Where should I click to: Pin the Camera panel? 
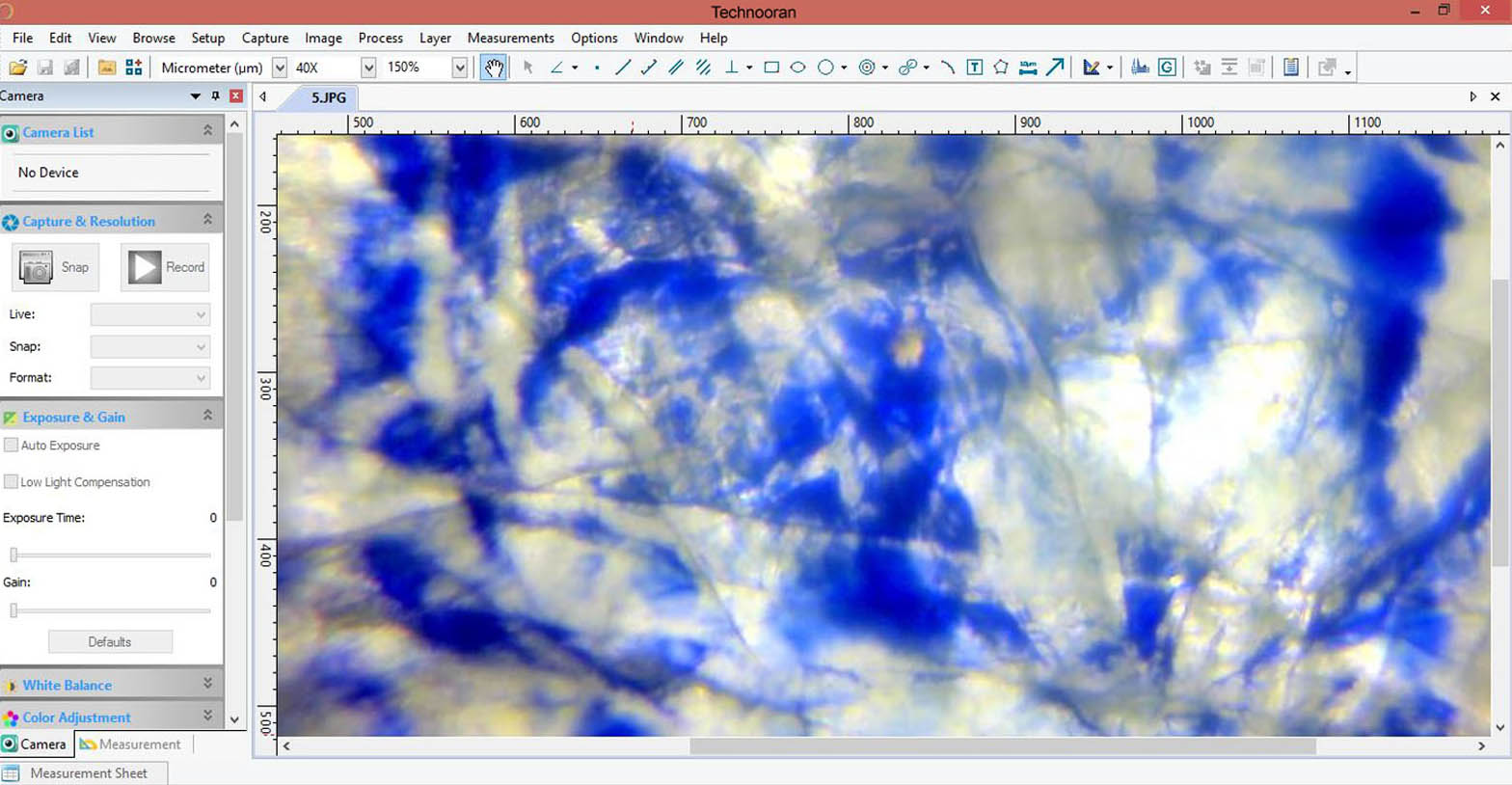pos(216,96)
